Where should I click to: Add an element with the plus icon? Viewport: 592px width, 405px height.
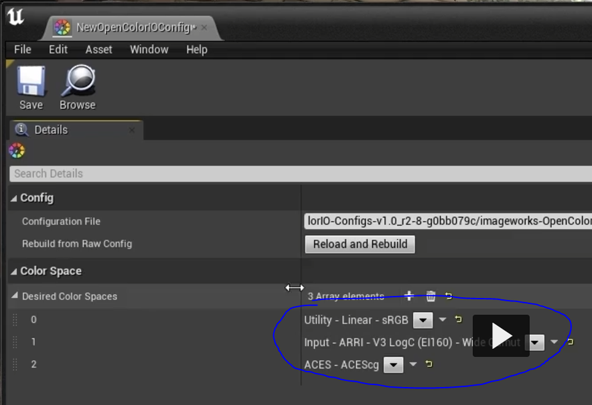pos(409,296)
